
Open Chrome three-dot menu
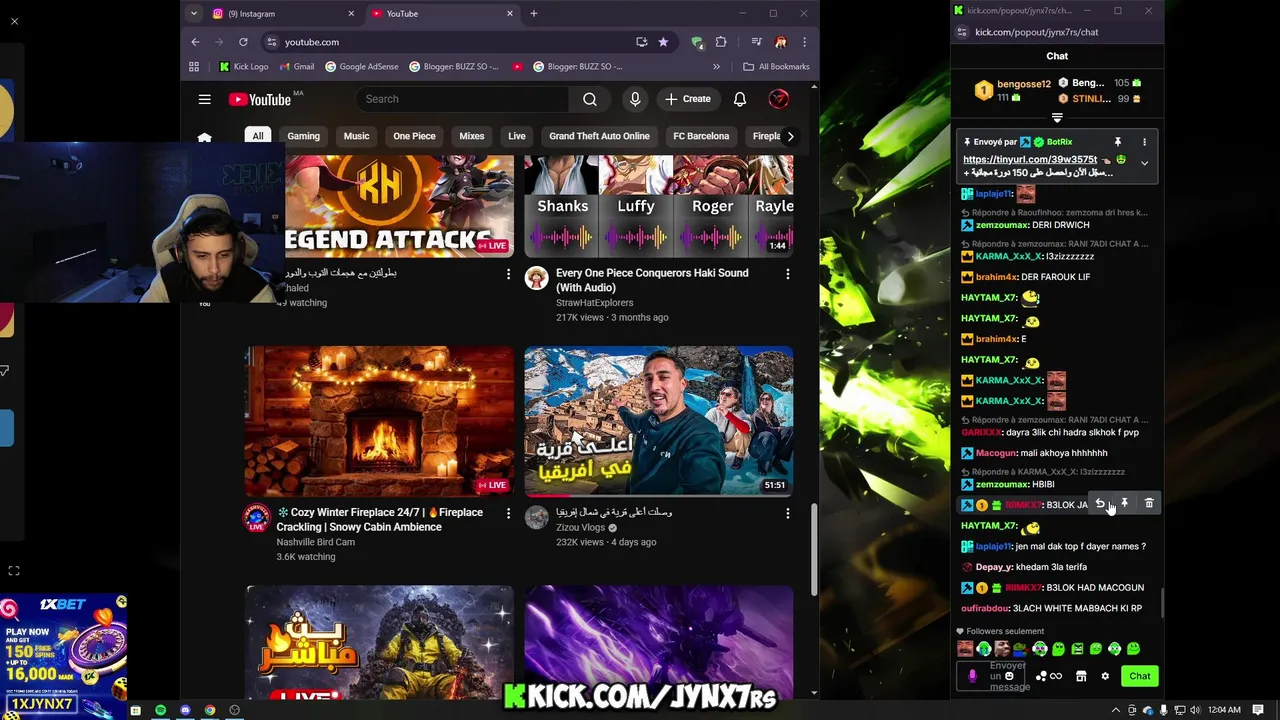click(x=804, y=42)
